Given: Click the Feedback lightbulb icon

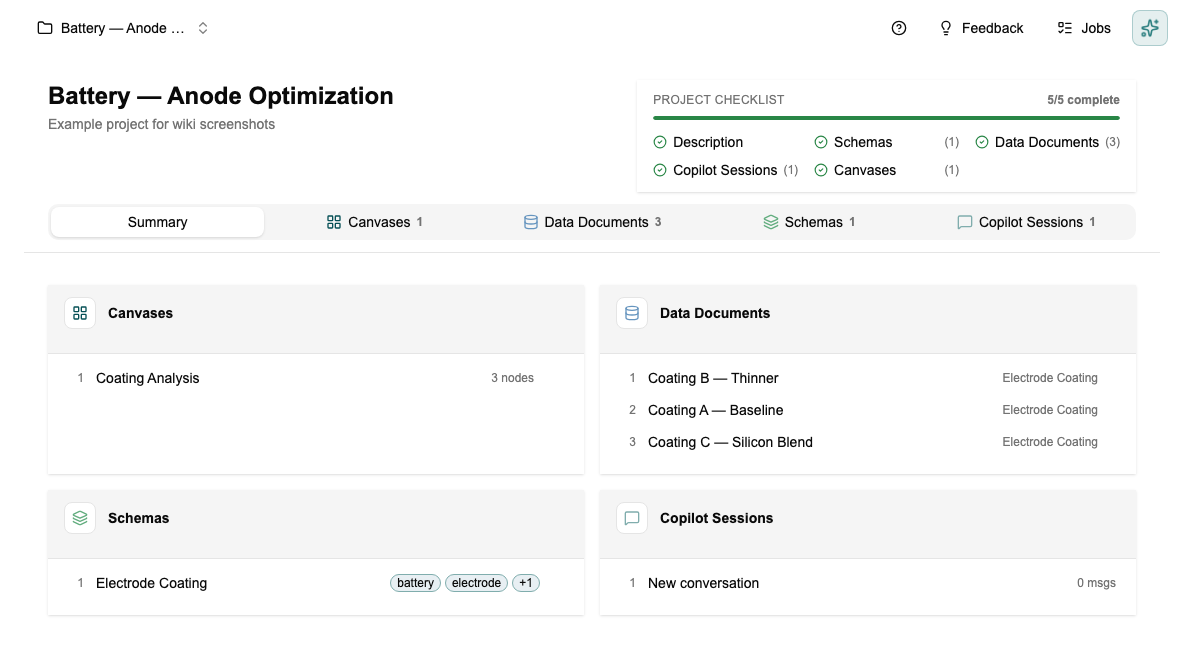Looking at the screenshot, I should tap(945, 28).
